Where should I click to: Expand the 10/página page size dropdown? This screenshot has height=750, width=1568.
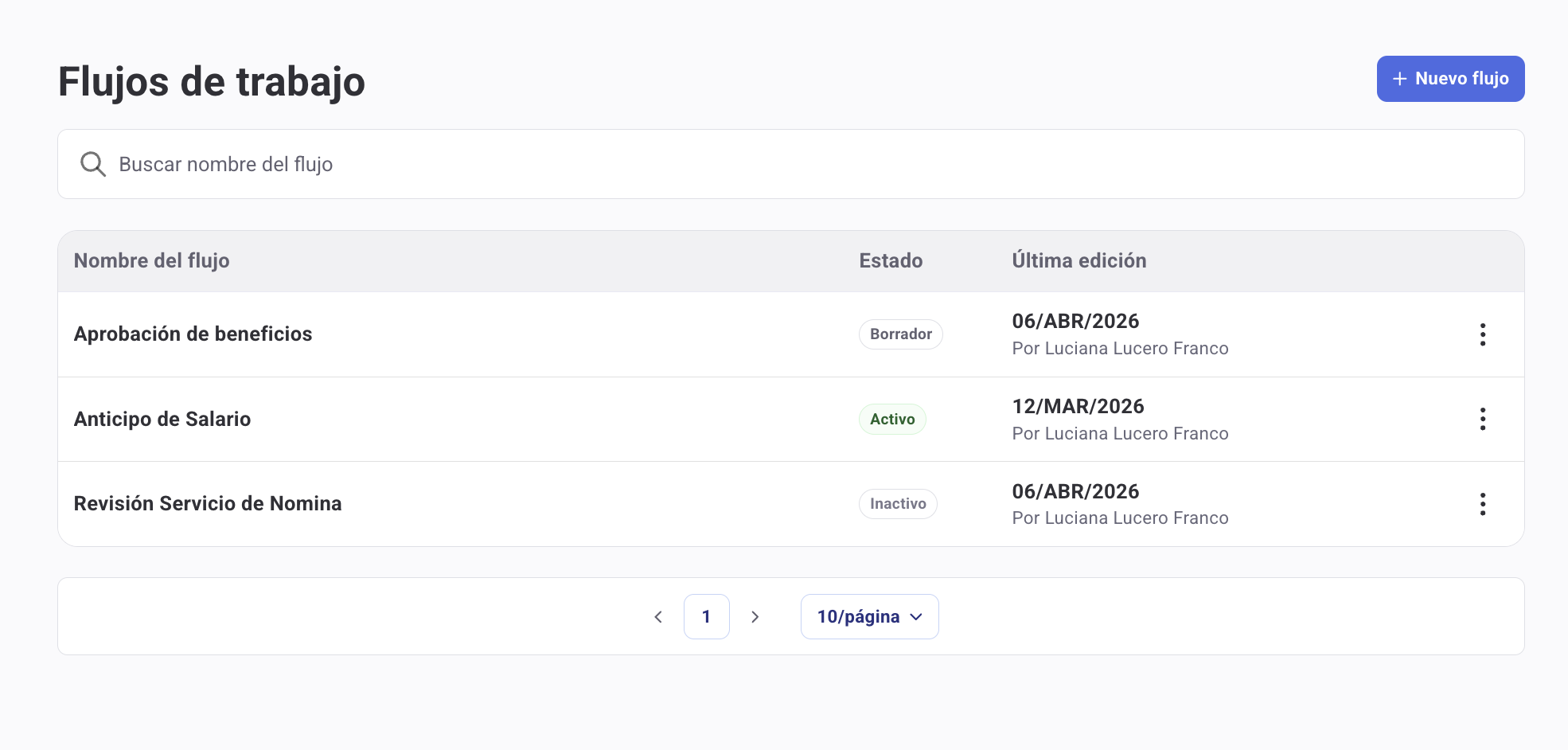click(x=869, y=617)
